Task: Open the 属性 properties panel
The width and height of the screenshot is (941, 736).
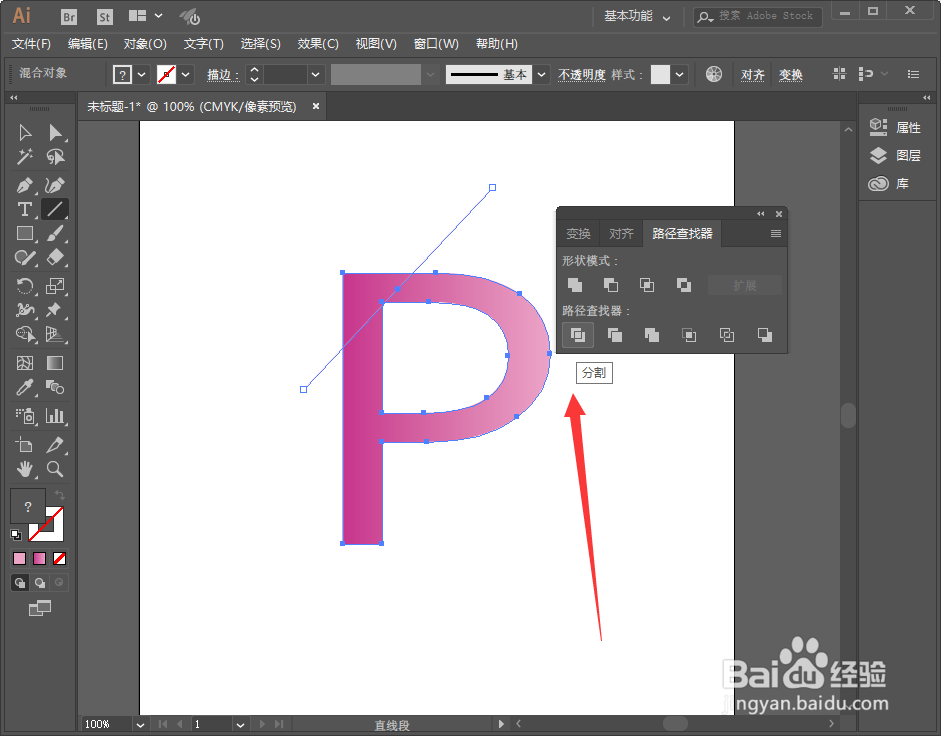Action: coord(895,127)
